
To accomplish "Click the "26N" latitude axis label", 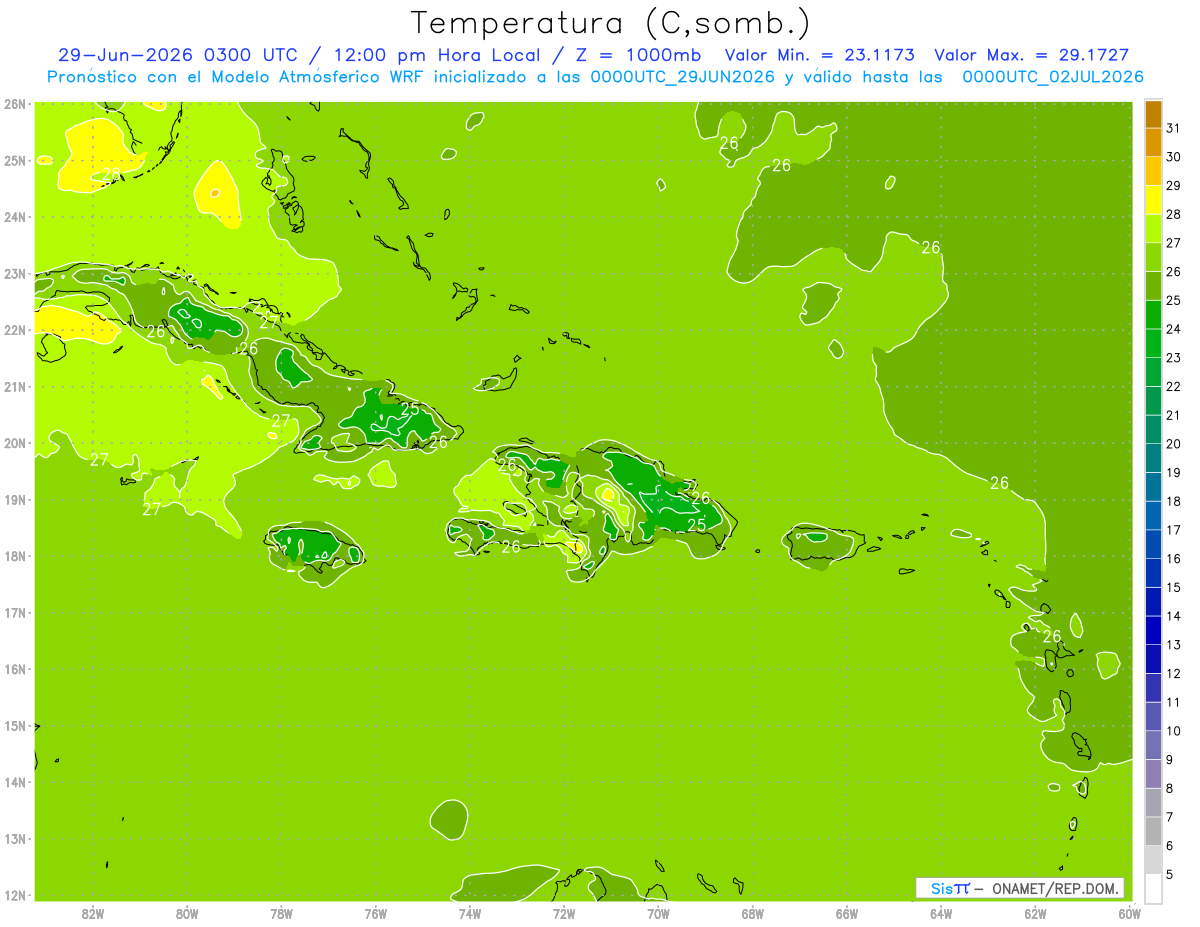I will [15, 104].
